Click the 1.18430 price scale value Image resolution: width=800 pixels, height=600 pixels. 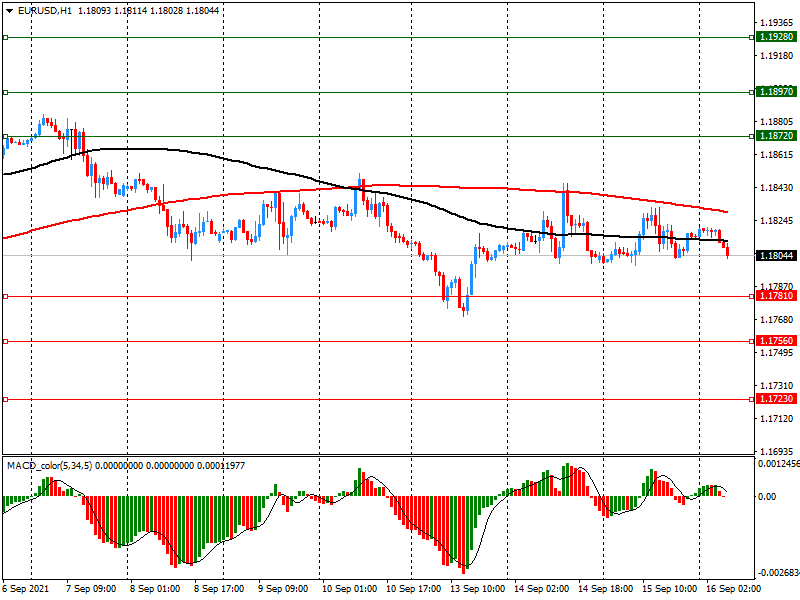(777, 188)
